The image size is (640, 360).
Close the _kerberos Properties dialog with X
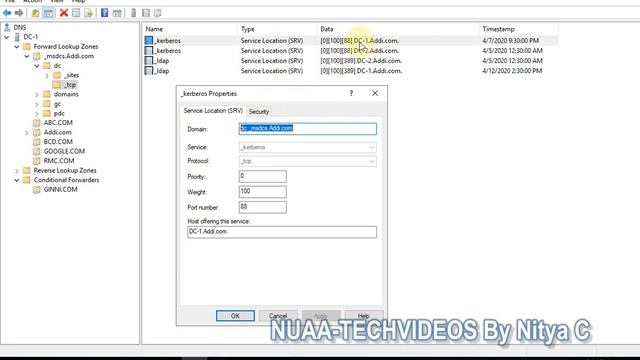375,93
